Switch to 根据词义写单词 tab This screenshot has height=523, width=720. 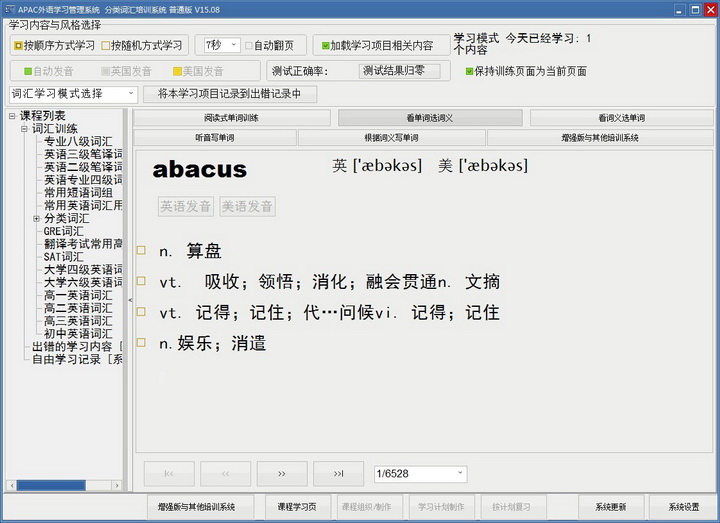[x=392, y=138]
